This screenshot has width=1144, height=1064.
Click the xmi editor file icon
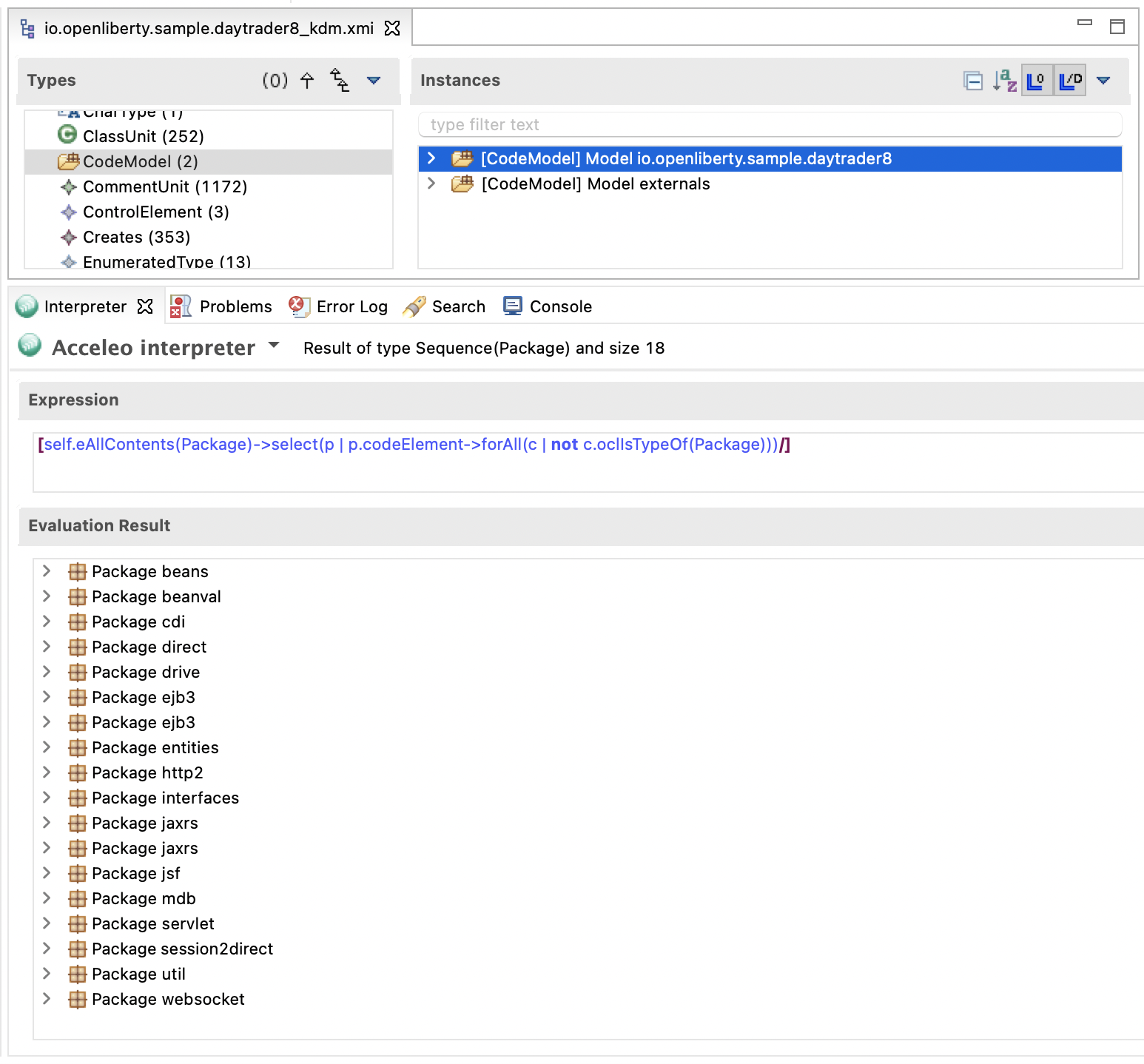pyautogui.click(x=27, y=28)
